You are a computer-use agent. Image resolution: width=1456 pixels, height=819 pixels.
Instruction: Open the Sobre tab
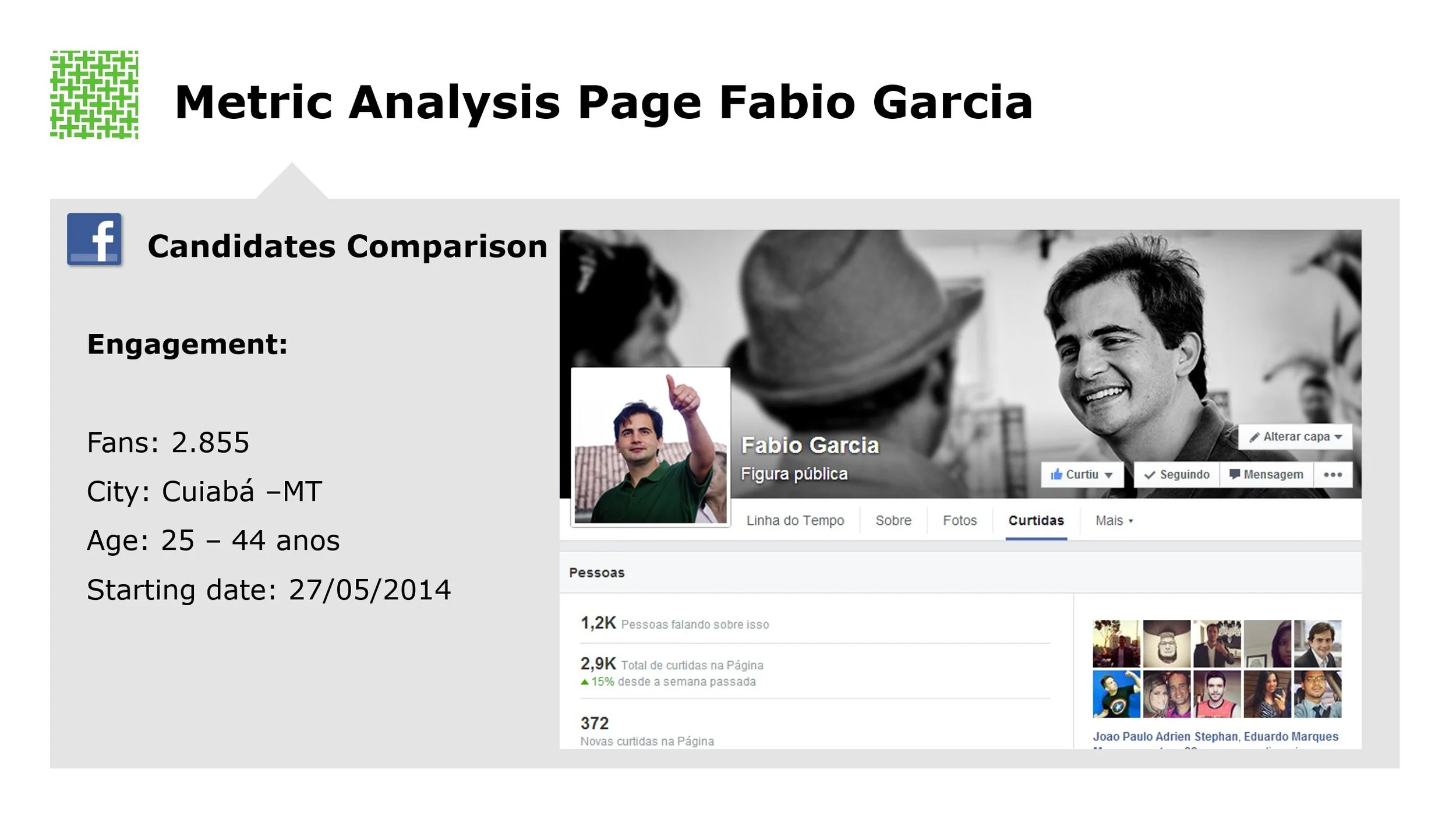[x=893, y=521]
